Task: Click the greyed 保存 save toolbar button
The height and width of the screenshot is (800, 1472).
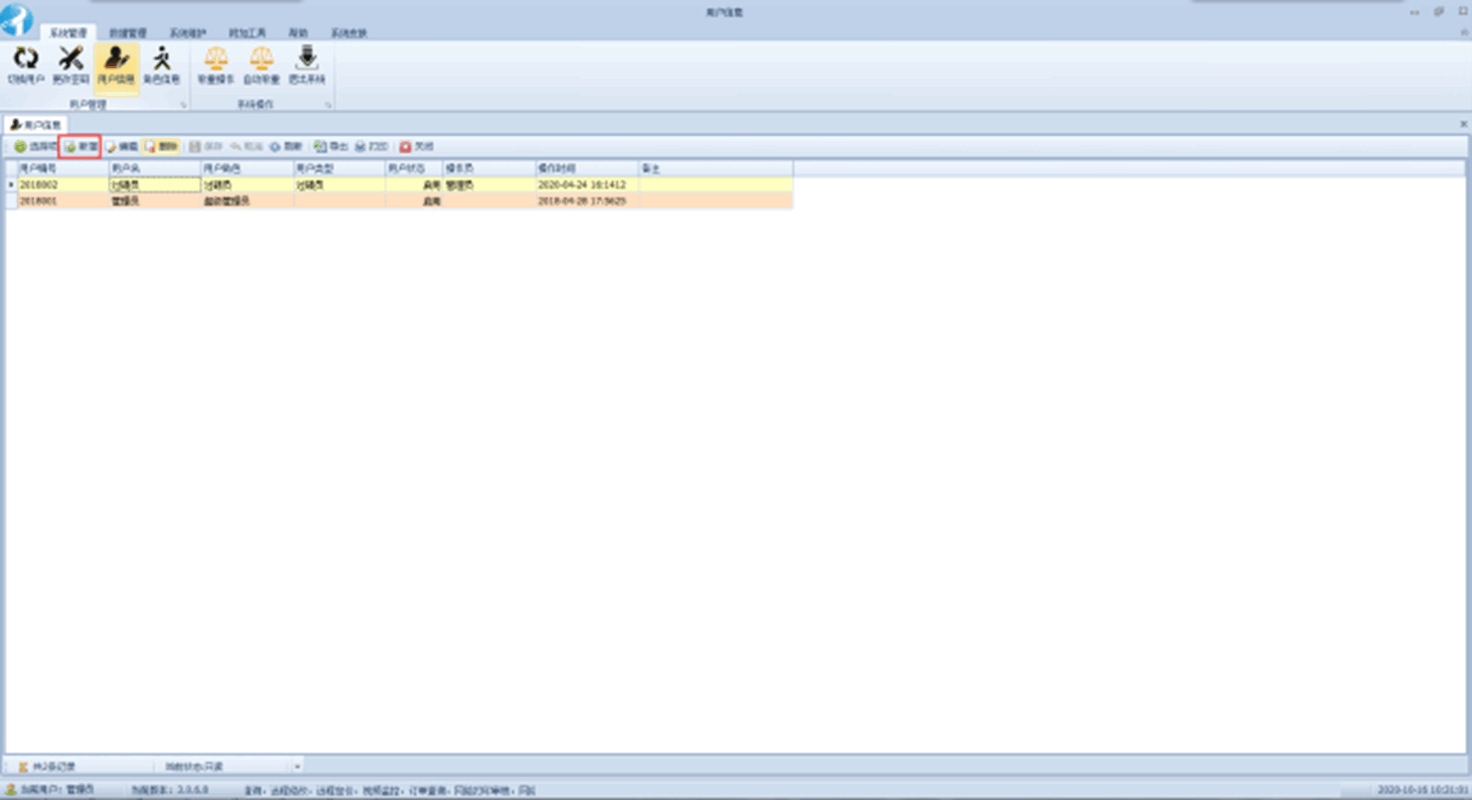Action: pyautogui.click(x=206, y=147)
